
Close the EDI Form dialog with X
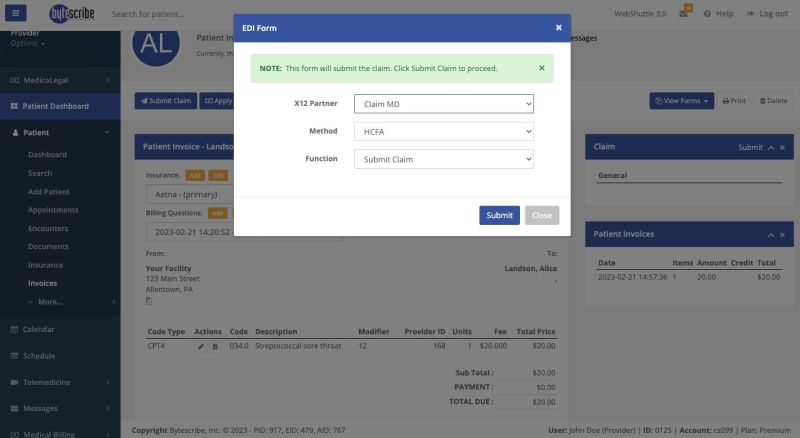tap(558, 28)
